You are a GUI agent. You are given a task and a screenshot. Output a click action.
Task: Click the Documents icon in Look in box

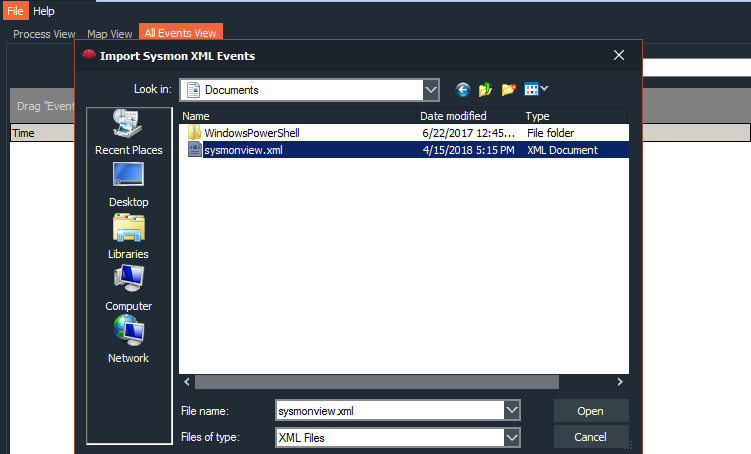click(193, 90)
